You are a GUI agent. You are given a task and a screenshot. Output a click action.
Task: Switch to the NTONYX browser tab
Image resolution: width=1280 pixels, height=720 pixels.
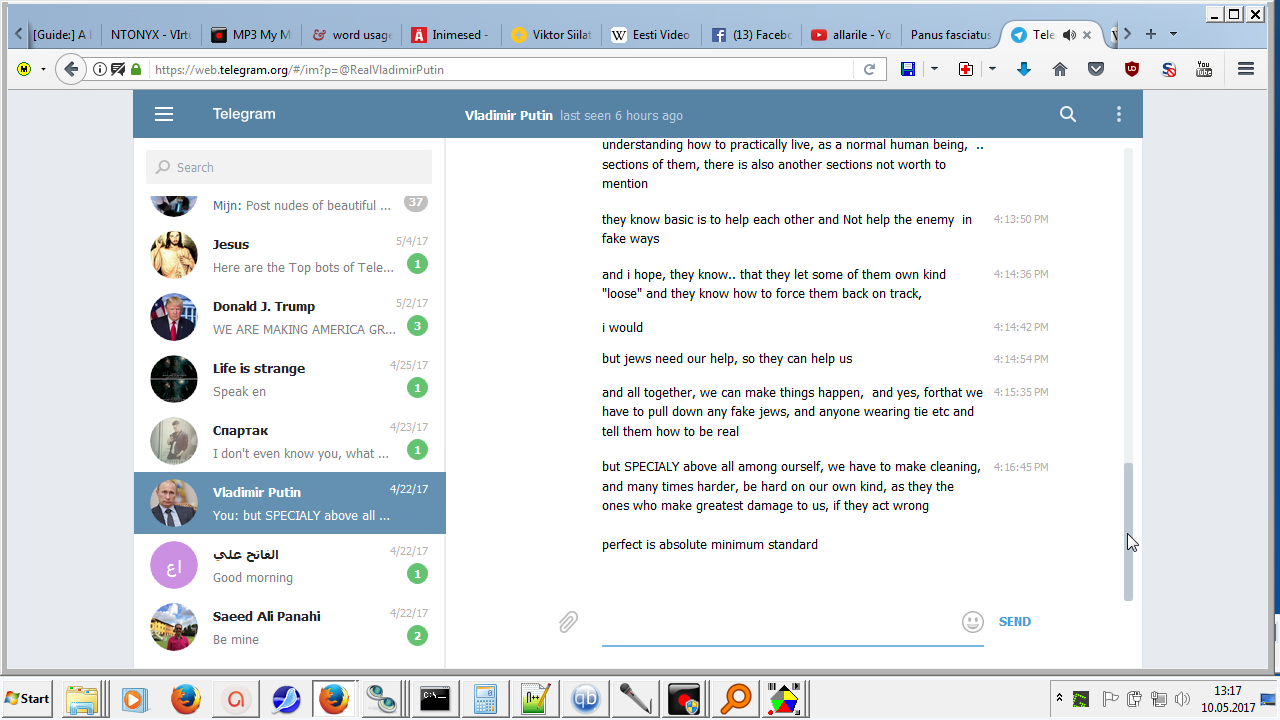[x=150, y=35]
